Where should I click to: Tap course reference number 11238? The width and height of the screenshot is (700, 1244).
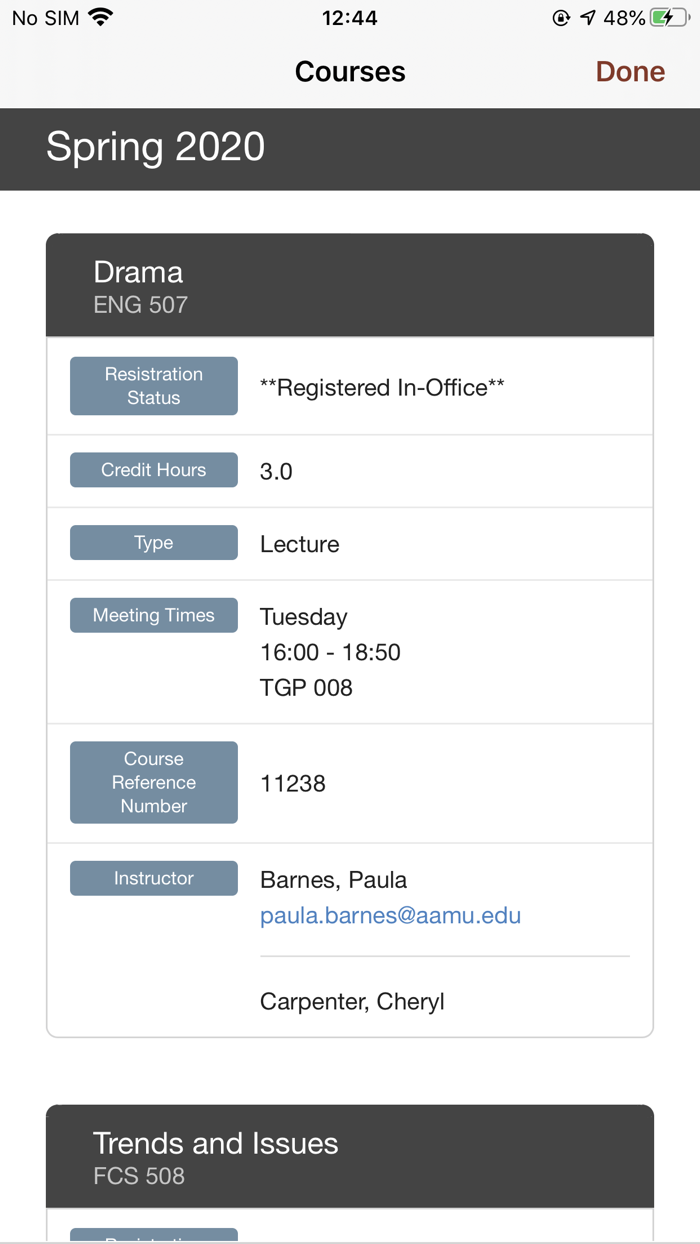[x=293, y=783]
